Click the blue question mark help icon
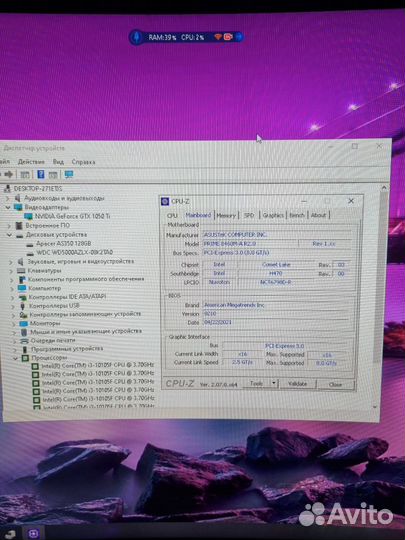405x540 pixels. (41, 174)
